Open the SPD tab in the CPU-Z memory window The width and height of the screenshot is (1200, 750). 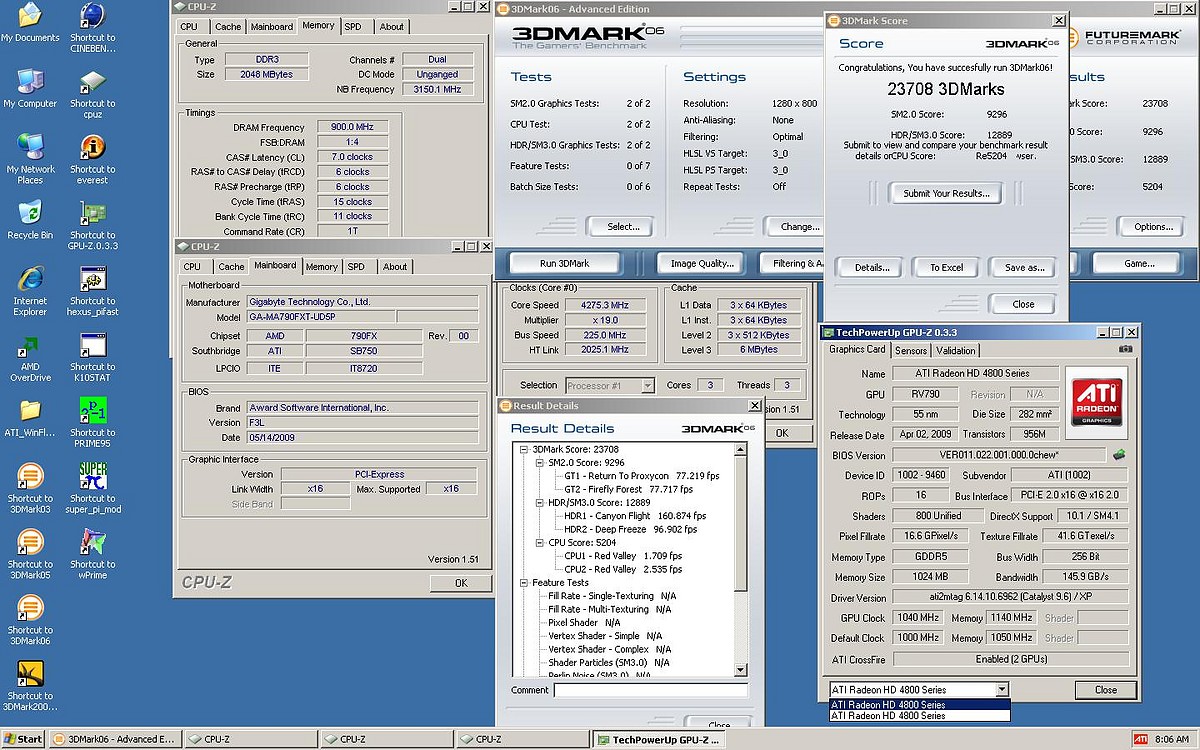[353, 27]
